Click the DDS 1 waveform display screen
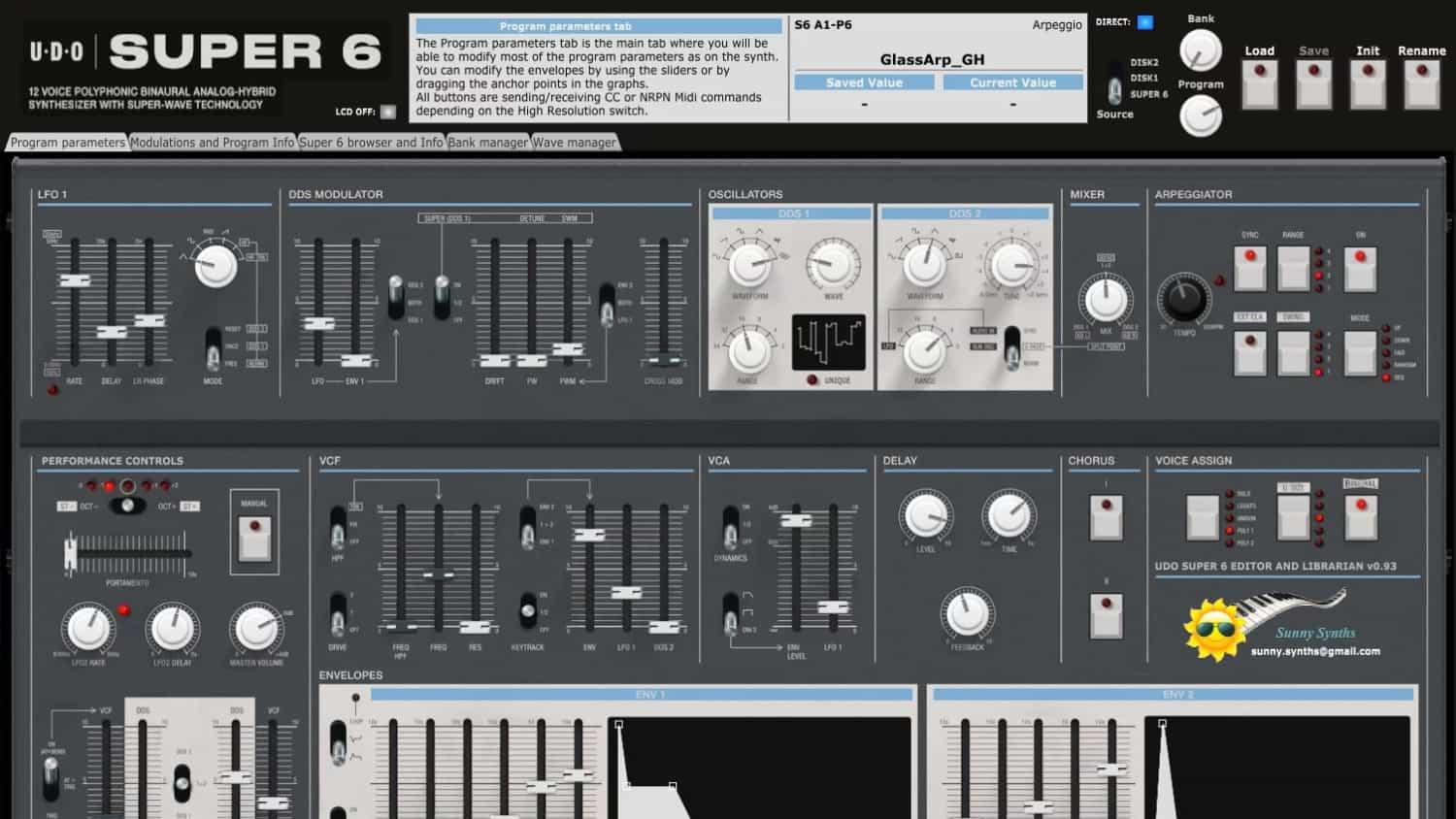 (x=828, y=342)
